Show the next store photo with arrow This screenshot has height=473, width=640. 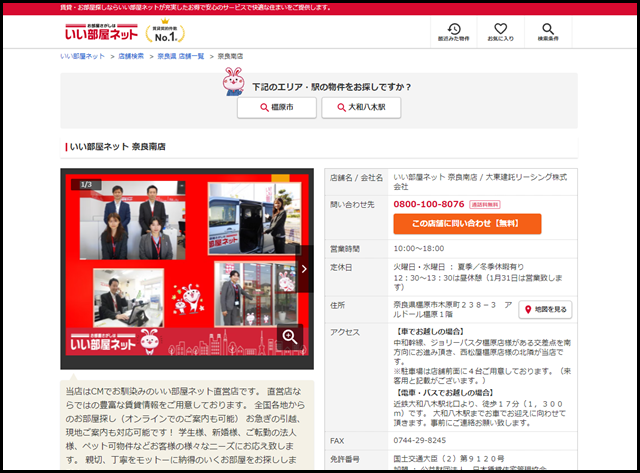(304, 269)
